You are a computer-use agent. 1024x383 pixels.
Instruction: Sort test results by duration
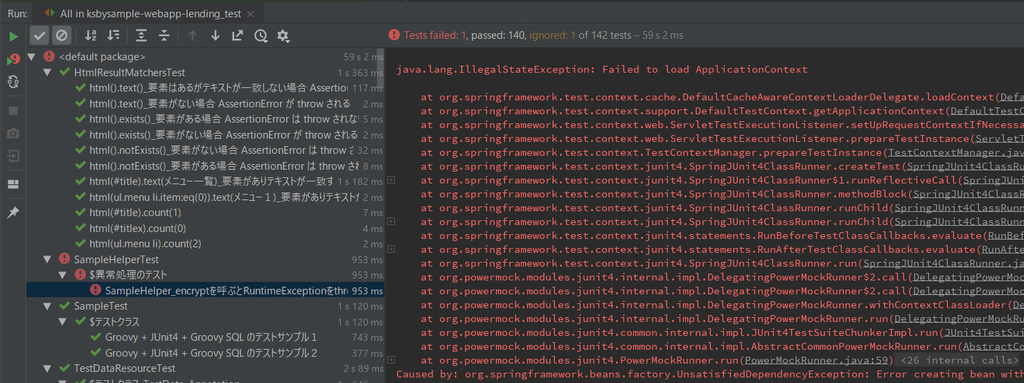[x=114, y=36]
